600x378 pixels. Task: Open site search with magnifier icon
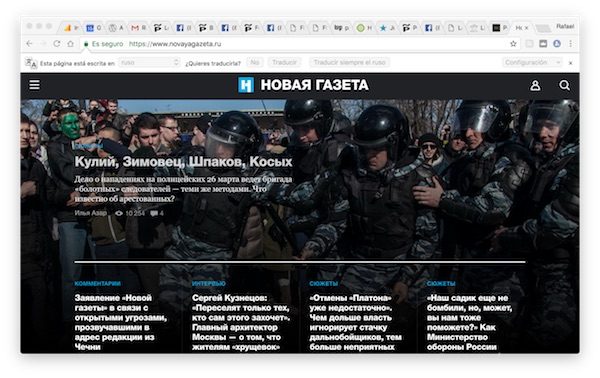tap(564, 85)
